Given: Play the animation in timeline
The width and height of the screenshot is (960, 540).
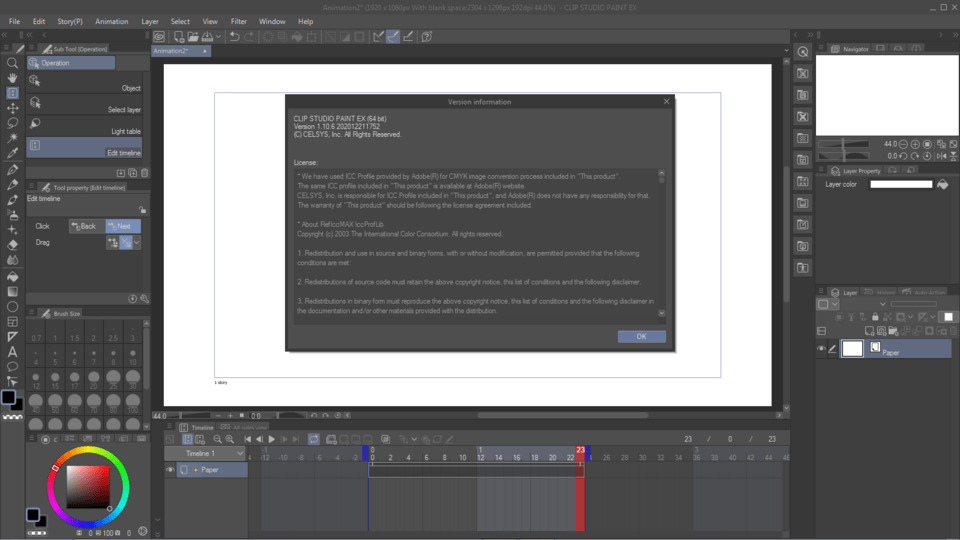Looking at the screenshot, I should pyautogui.click(x=271, y=439).
